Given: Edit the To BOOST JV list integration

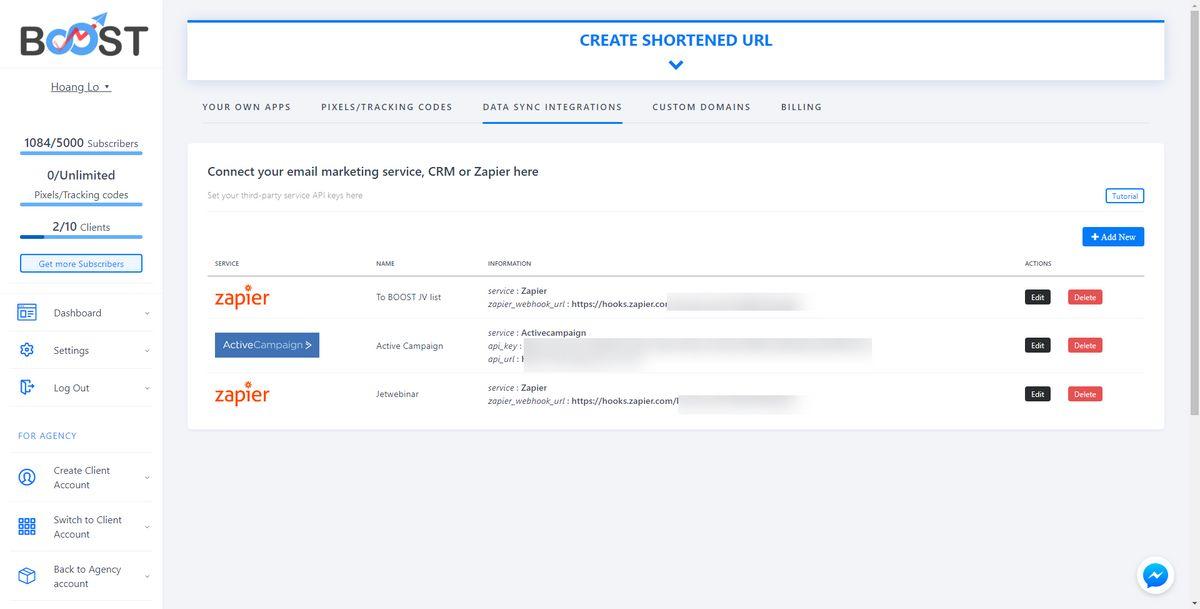Looking at the screenshot, I should 1038,297.
